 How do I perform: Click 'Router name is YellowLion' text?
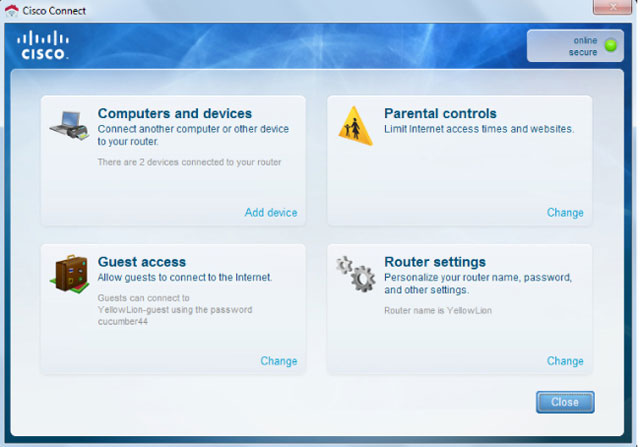pyautogui.click(x=438, y=310)
